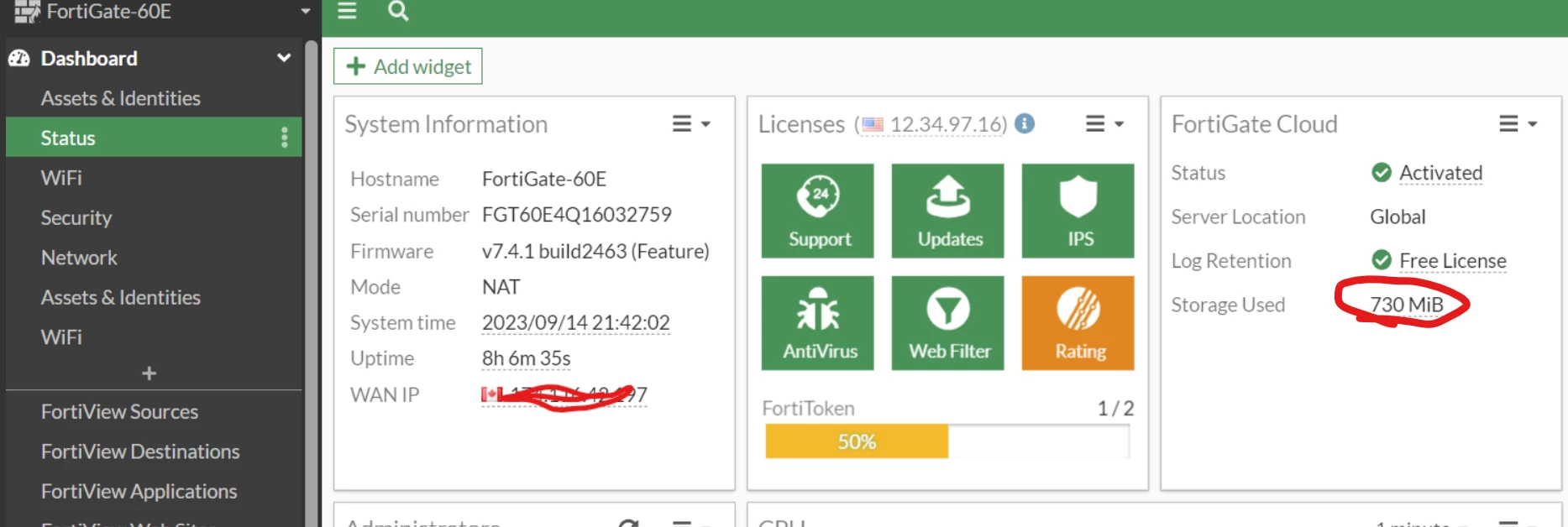The image size is (1568, 527).
Task: Open the Updates license tile
Action: pyautogui.click(x=947, y=211)
